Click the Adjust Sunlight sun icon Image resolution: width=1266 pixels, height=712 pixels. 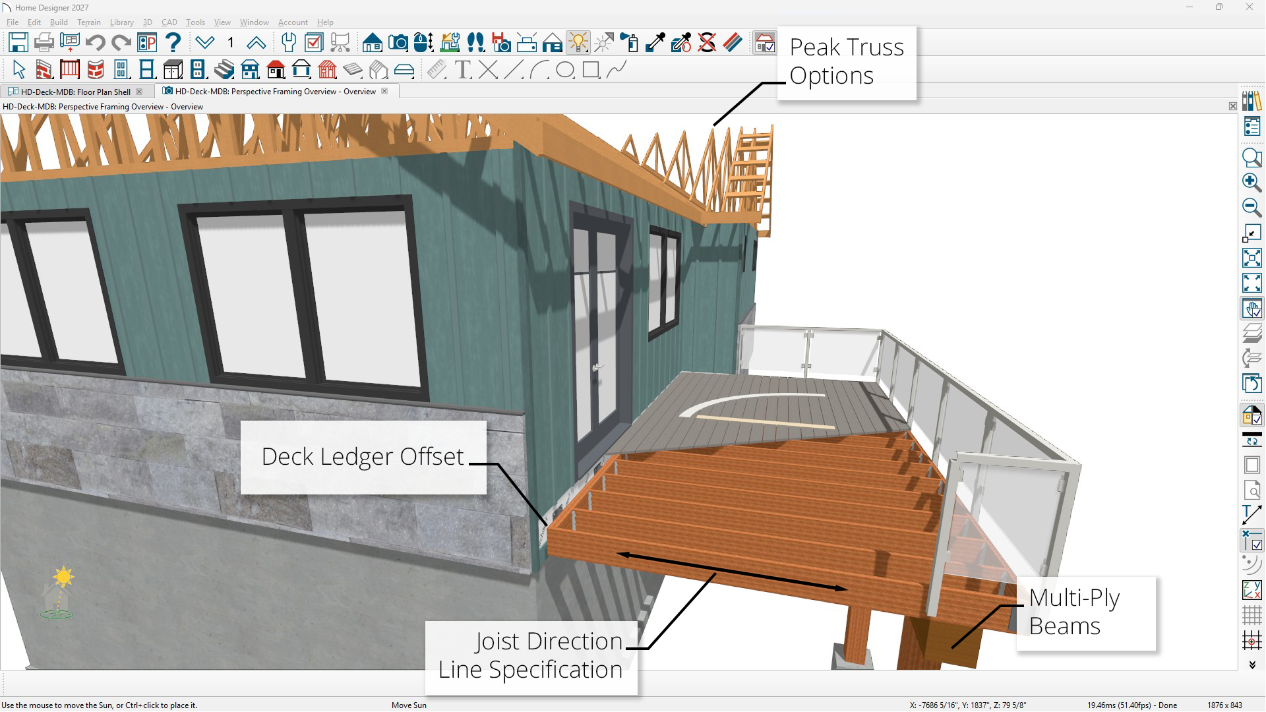click(604, 42)
